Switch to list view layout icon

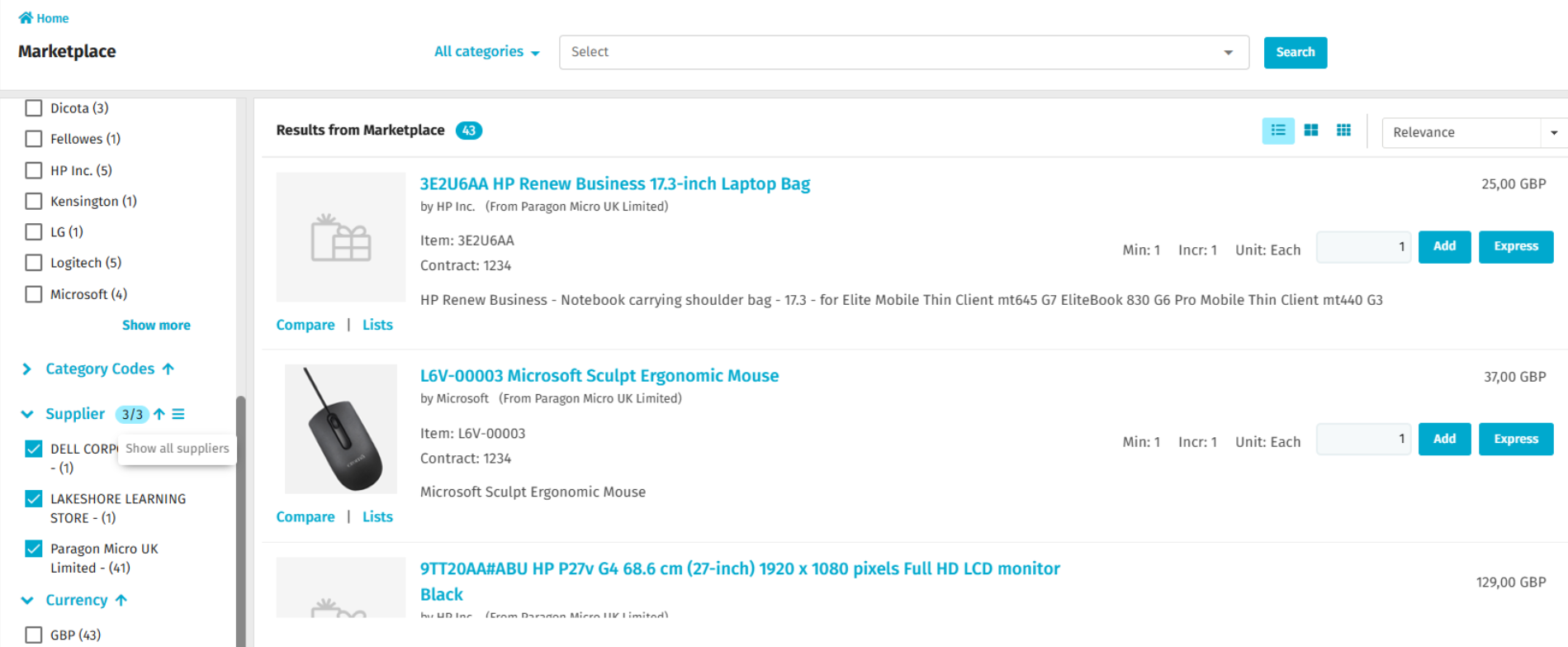click(1277, 131)
